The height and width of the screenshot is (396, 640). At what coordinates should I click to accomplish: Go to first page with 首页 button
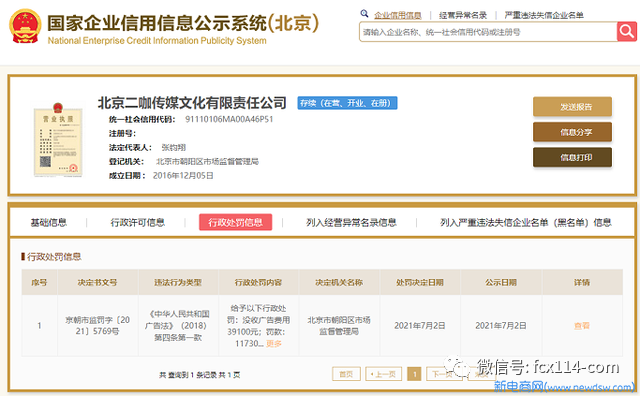(x=346, y=374)
